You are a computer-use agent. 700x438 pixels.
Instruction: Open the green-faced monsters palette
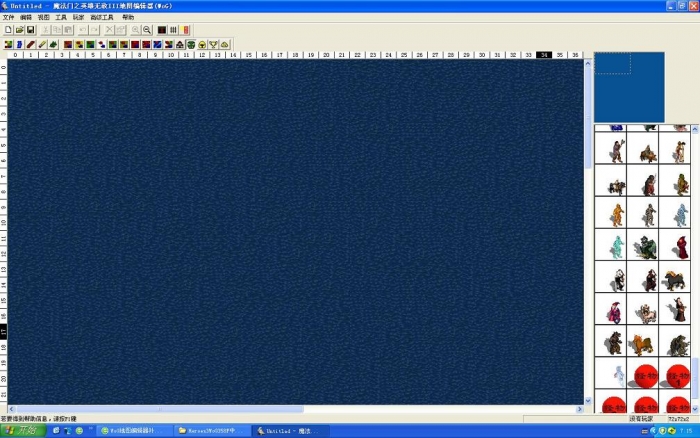[x=191, y=44]
